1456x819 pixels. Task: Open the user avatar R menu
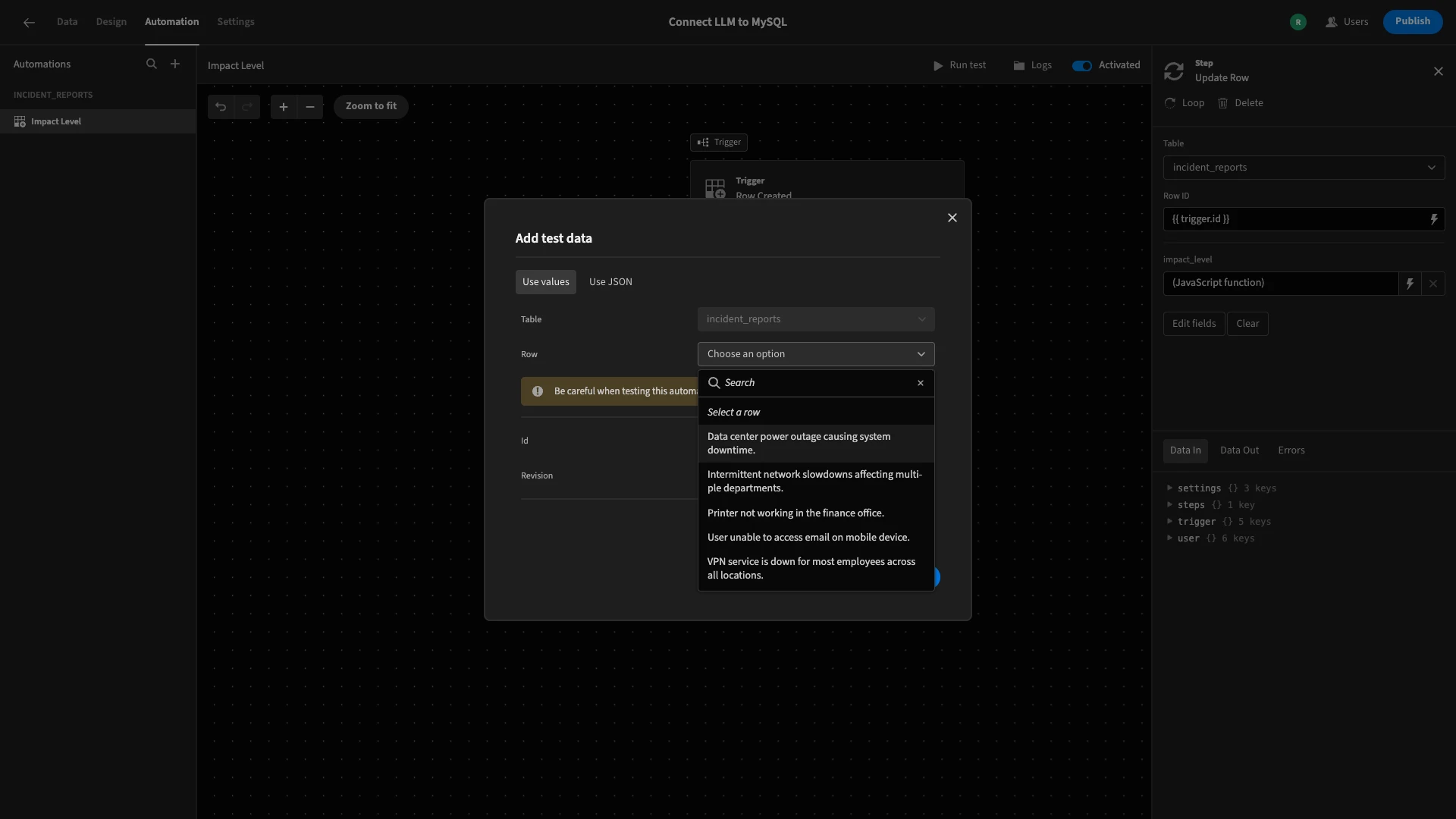pyautogui.click(x=1298, y=22)
